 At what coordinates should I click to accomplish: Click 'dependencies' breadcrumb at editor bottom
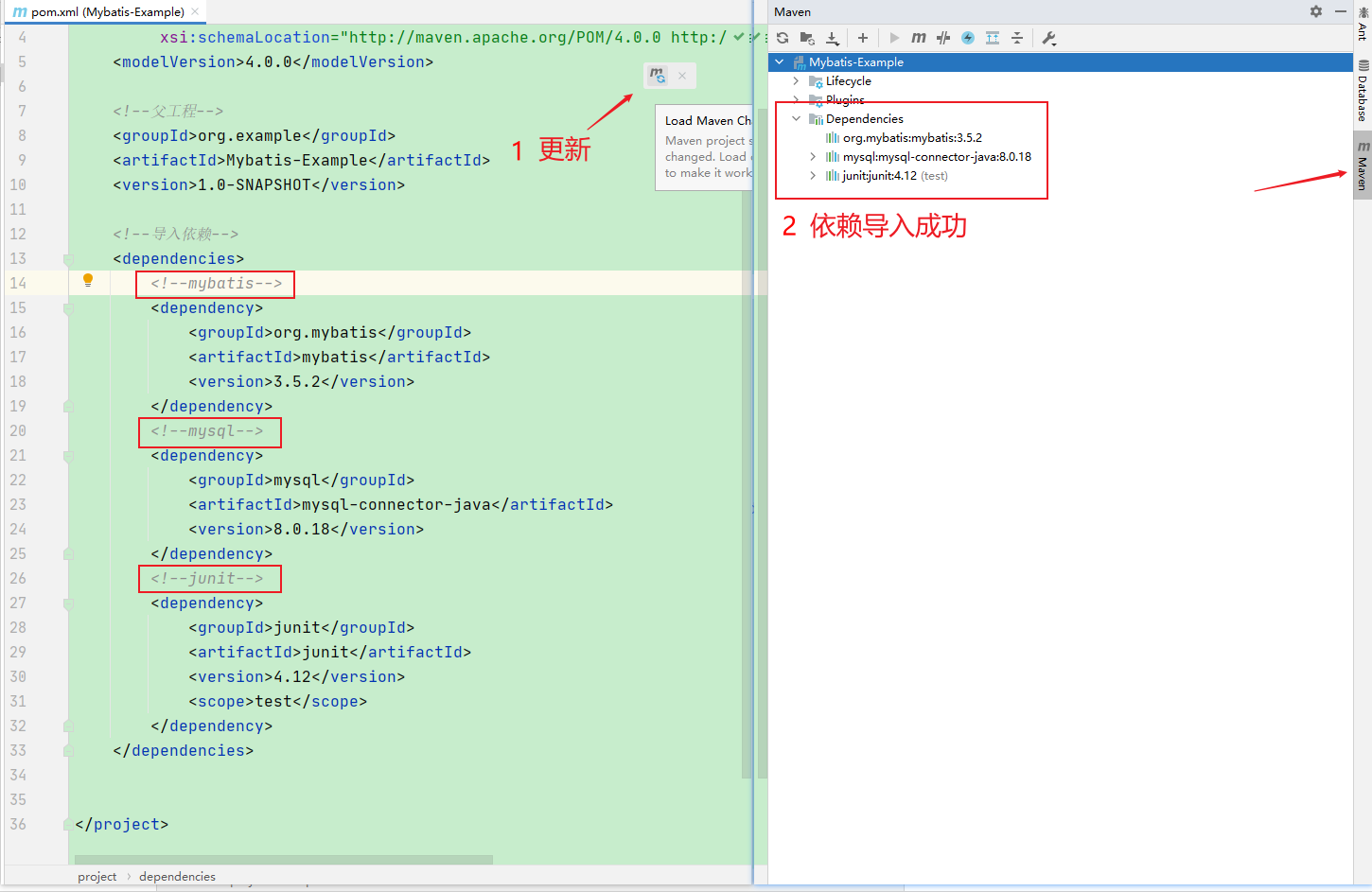[177, 877]
